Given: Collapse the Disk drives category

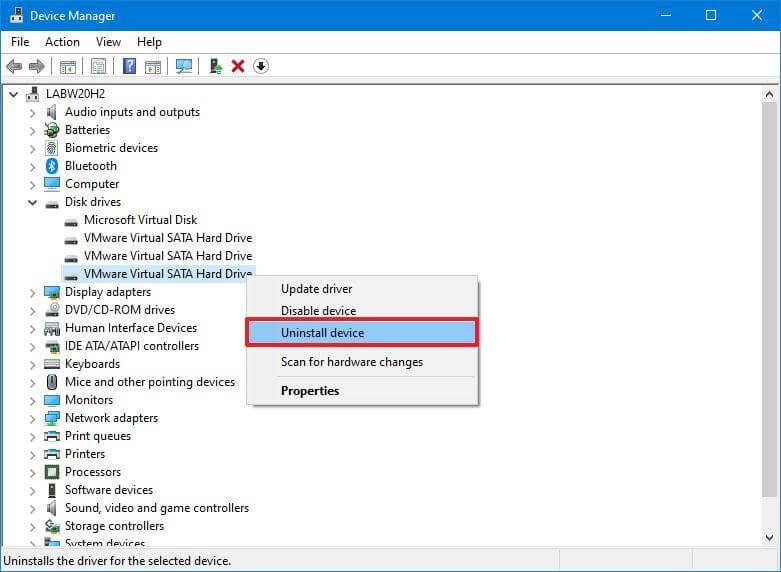Looking at the screenshot, I should coord(33,202).
